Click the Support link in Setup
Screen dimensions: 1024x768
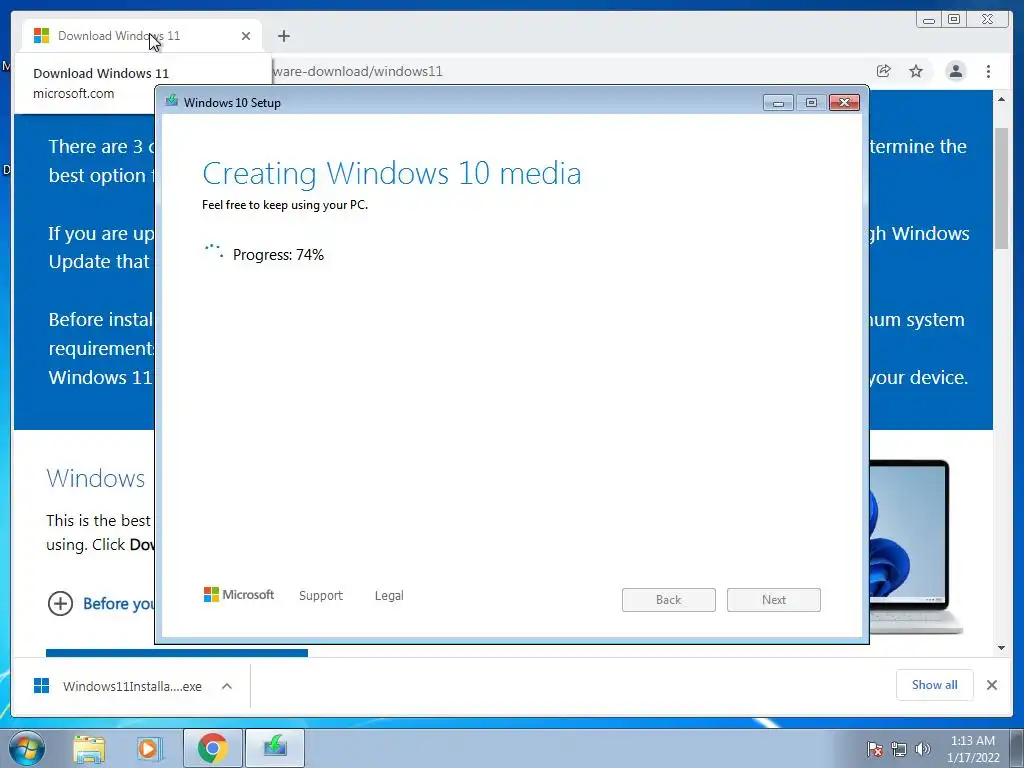321,595
